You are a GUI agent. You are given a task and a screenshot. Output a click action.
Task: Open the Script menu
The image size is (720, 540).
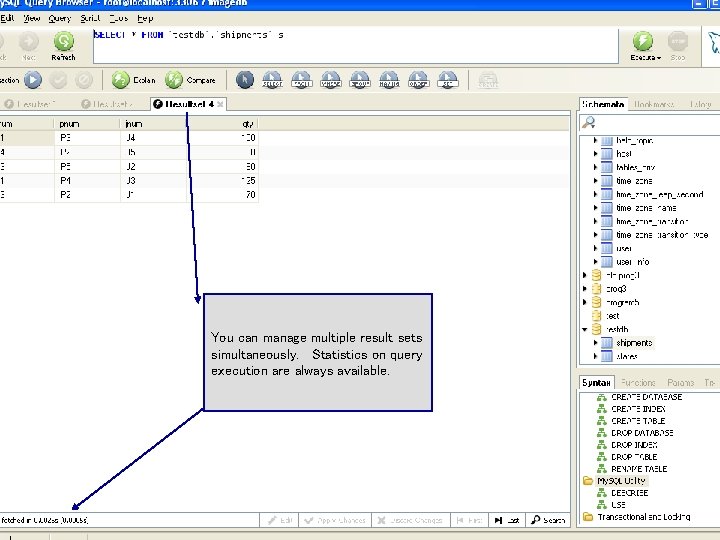[90, 18]
